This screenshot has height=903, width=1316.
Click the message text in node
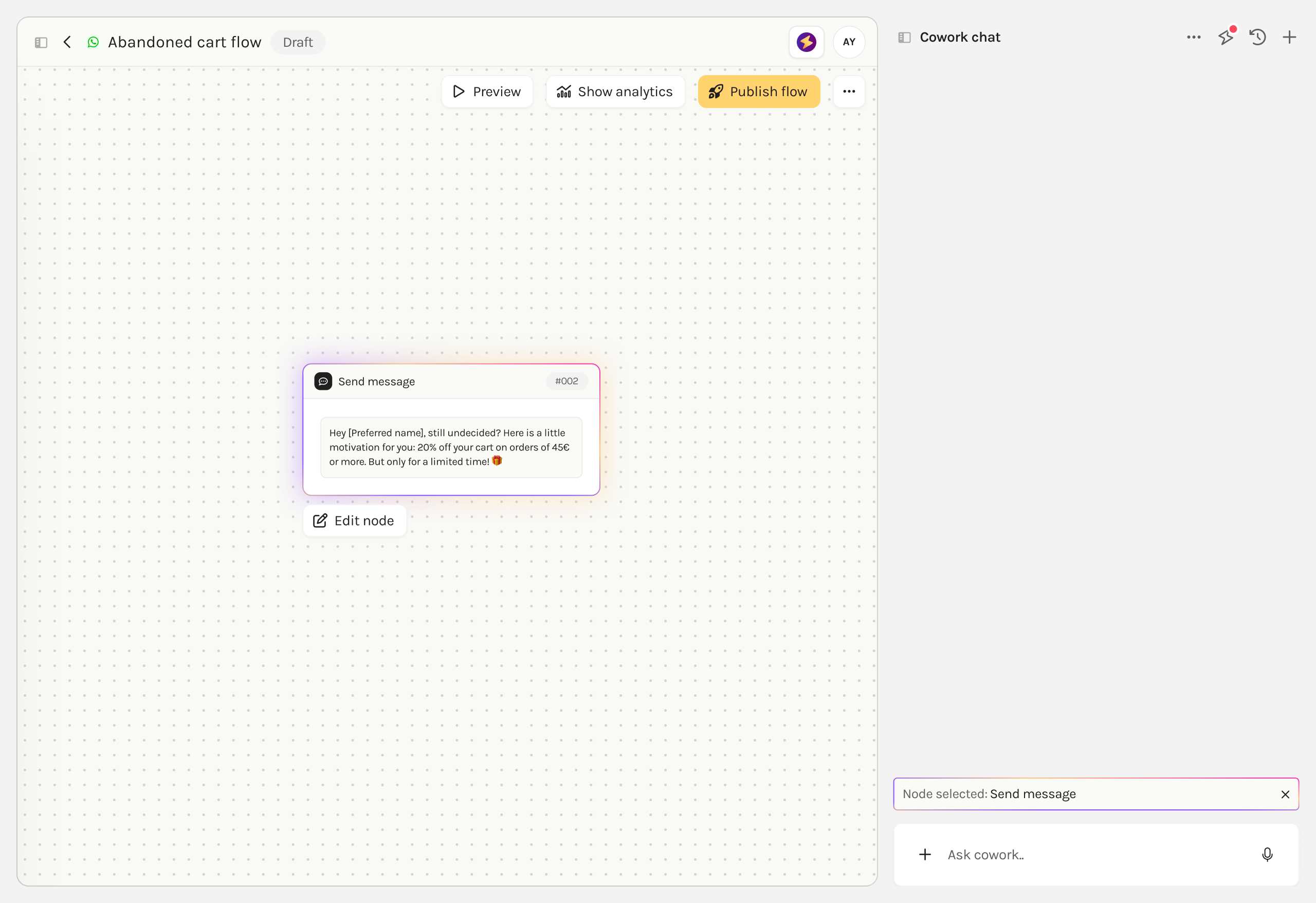(x=451, y=447)
